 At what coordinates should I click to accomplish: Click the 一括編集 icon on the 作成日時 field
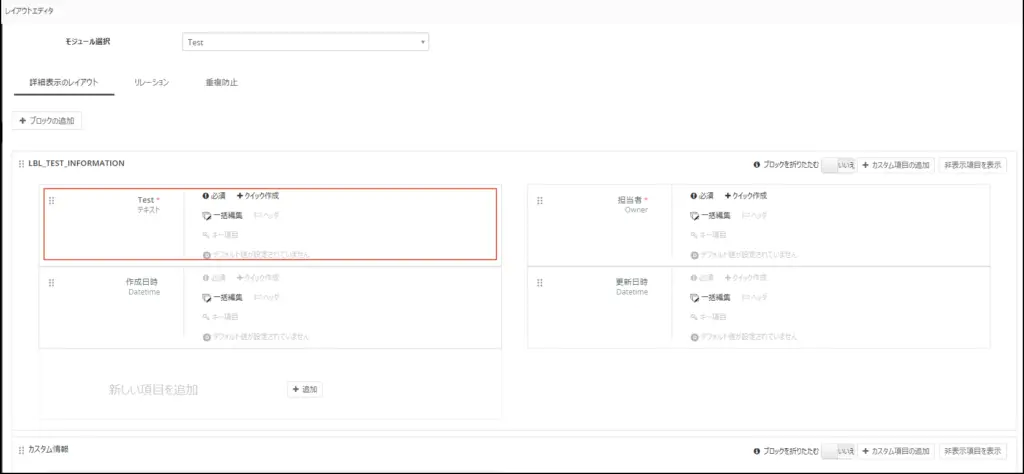pos(207,298)
